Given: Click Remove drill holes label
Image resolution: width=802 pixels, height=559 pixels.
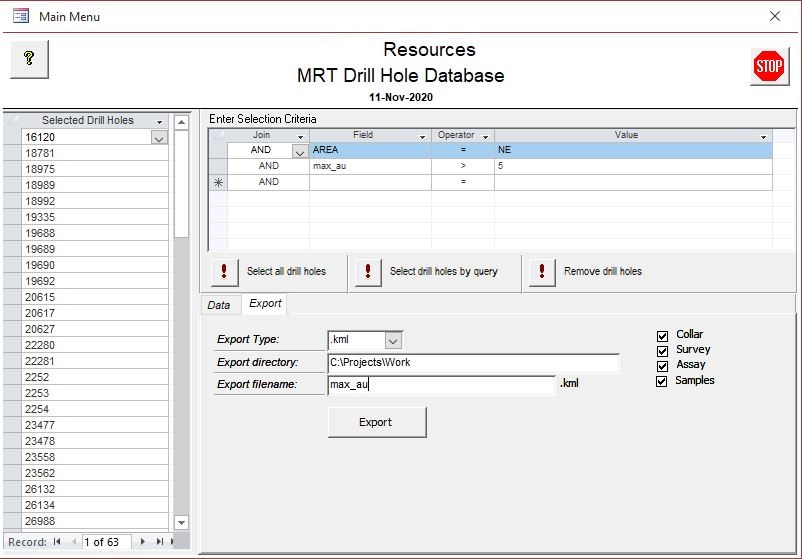Looking at the screenshot, I should [603, 271].
